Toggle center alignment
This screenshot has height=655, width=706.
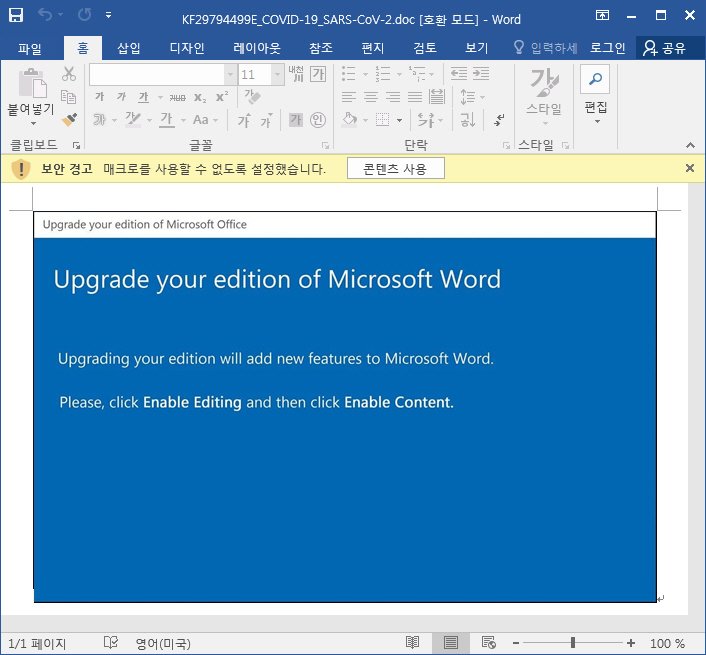(x=371, y=97)
